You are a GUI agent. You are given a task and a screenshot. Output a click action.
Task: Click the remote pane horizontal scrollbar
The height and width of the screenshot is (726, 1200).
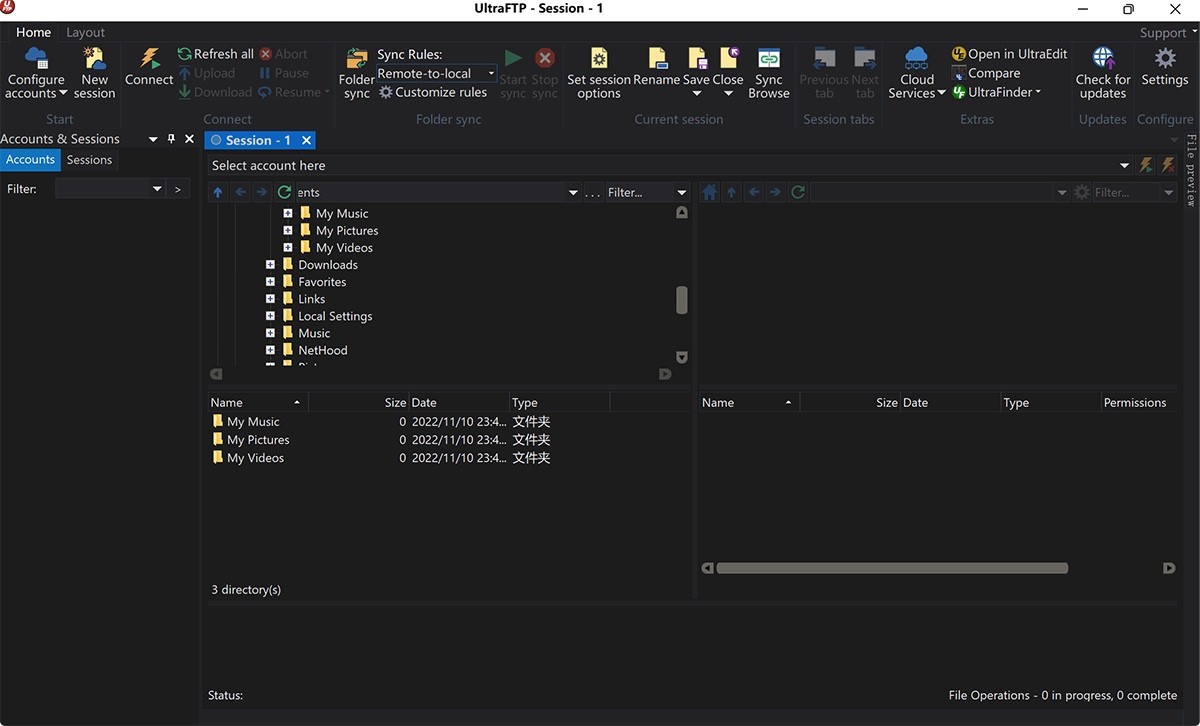891,568
